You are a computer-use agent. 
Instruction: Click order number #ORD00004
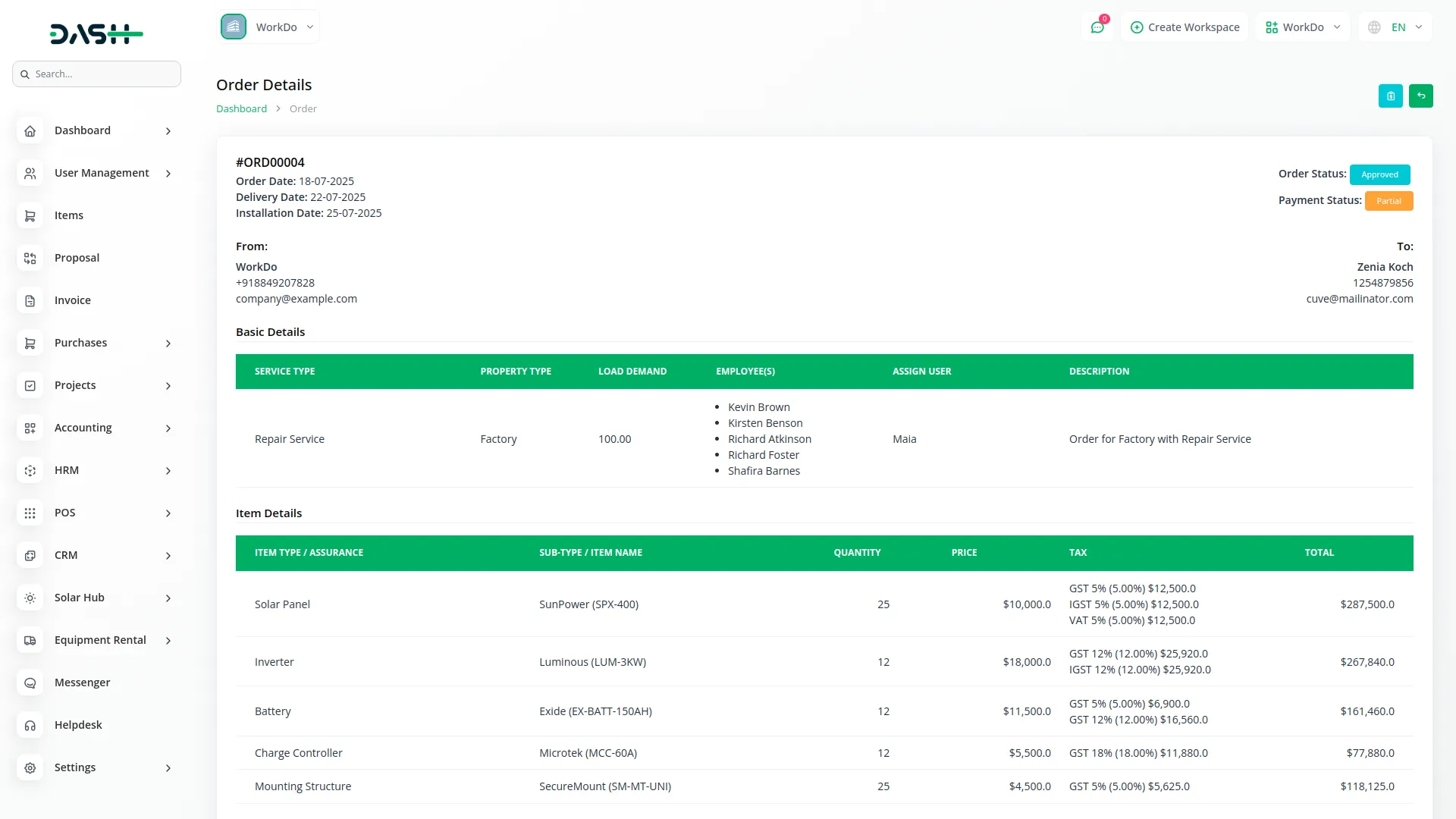(270, 162)
